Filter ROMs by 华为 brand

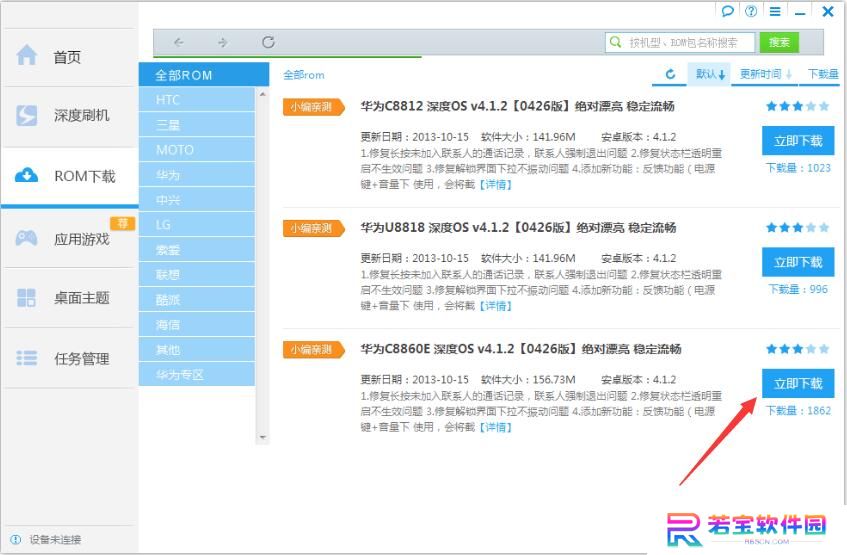tap(197, 175)
